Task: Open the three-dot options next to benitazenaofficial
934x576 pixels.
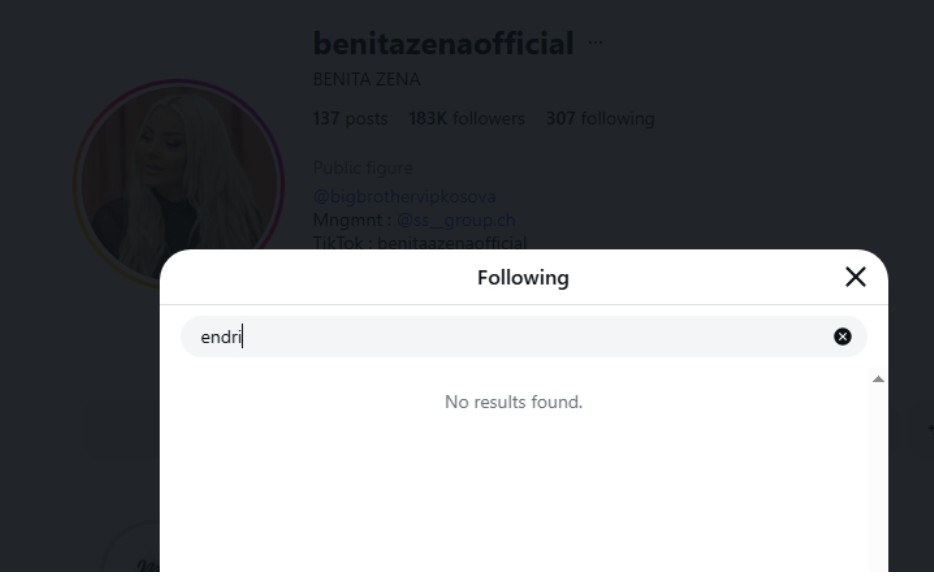Action: tap(596, 43)
